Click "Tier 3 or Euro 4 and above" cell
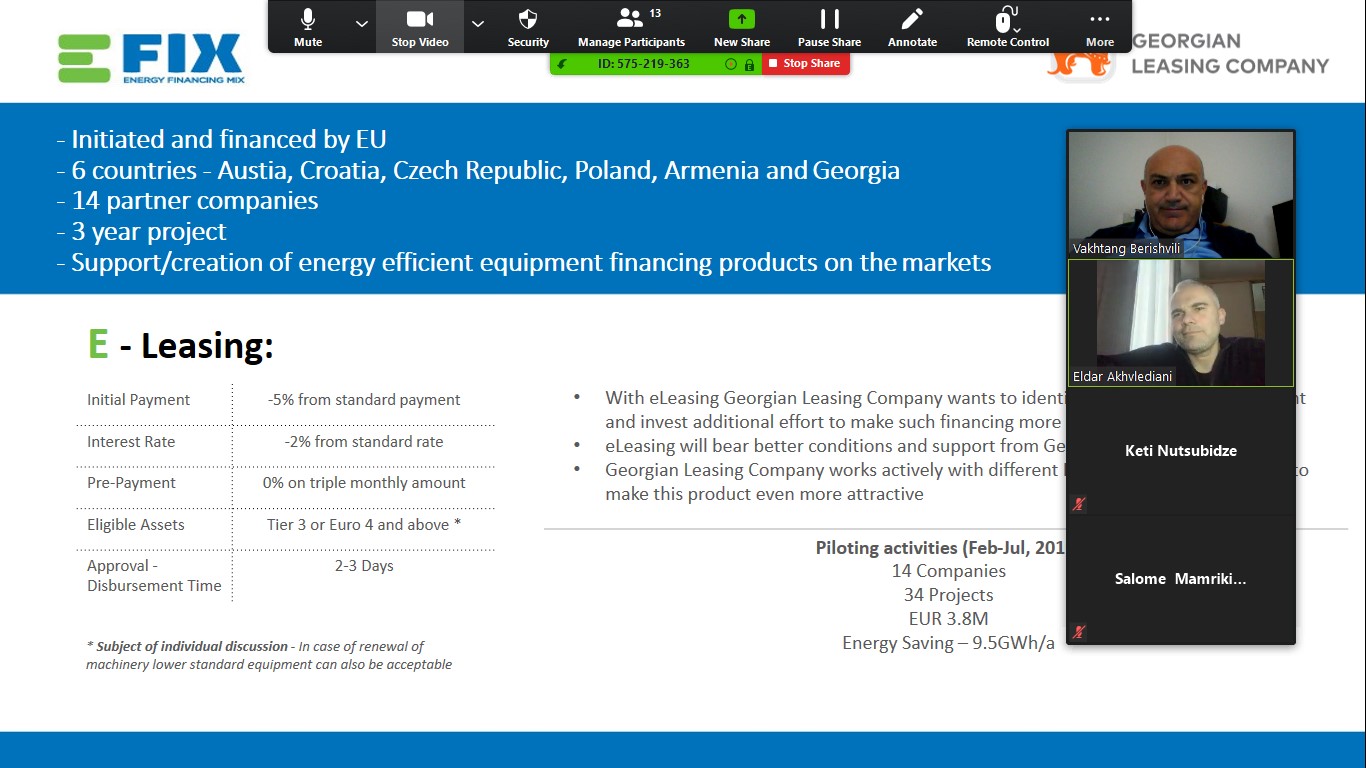This screenshot has width=1366, height=768. (364, 524)
